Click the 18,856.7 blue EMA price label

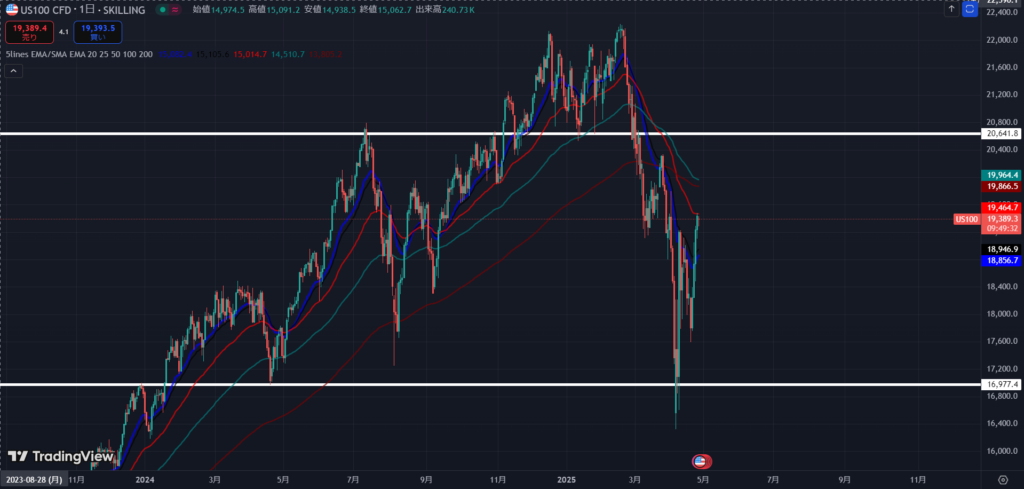[x=1000, y=260]
